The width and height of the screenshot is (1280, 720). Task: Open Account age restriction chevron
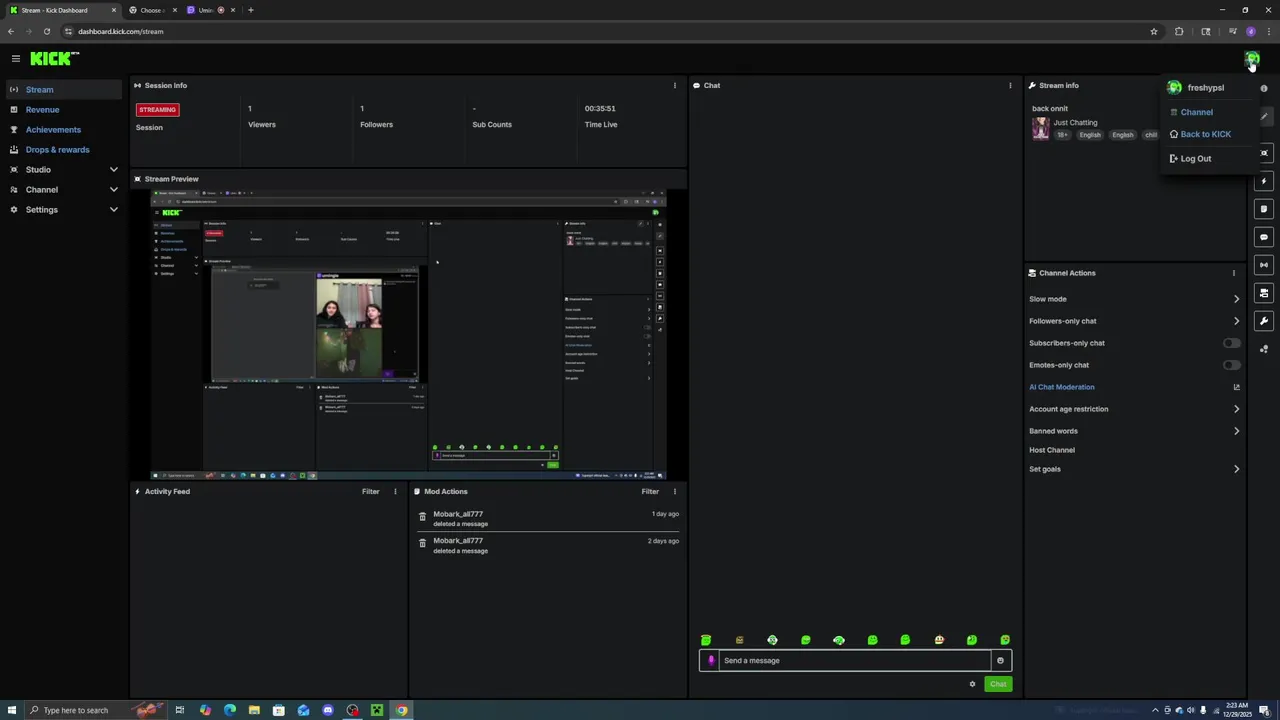(1236, 409)
